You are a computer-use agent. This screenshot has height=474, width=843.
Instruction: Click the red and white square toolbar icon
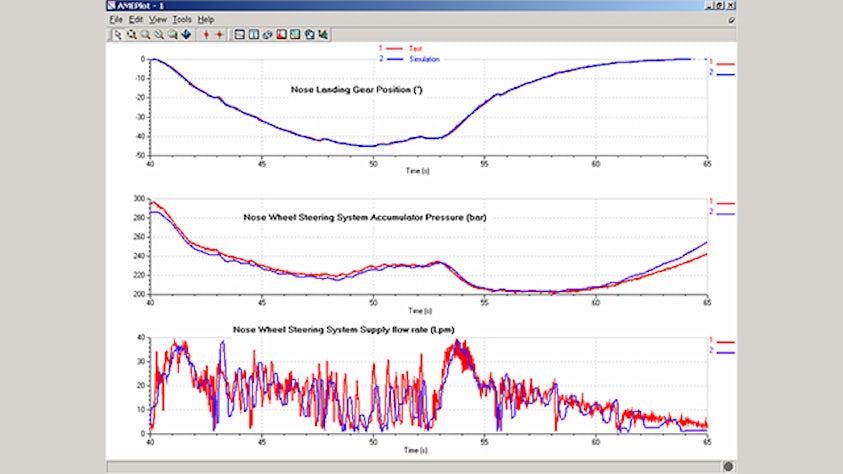coord(281,35)
